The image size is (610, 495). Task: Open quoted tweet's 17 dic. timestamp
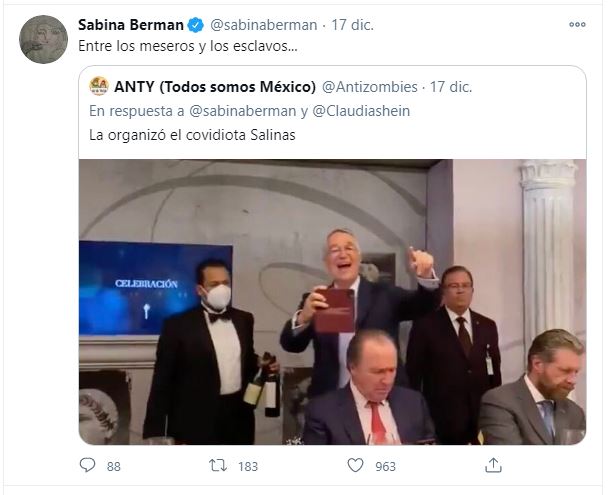pos(451,87)
